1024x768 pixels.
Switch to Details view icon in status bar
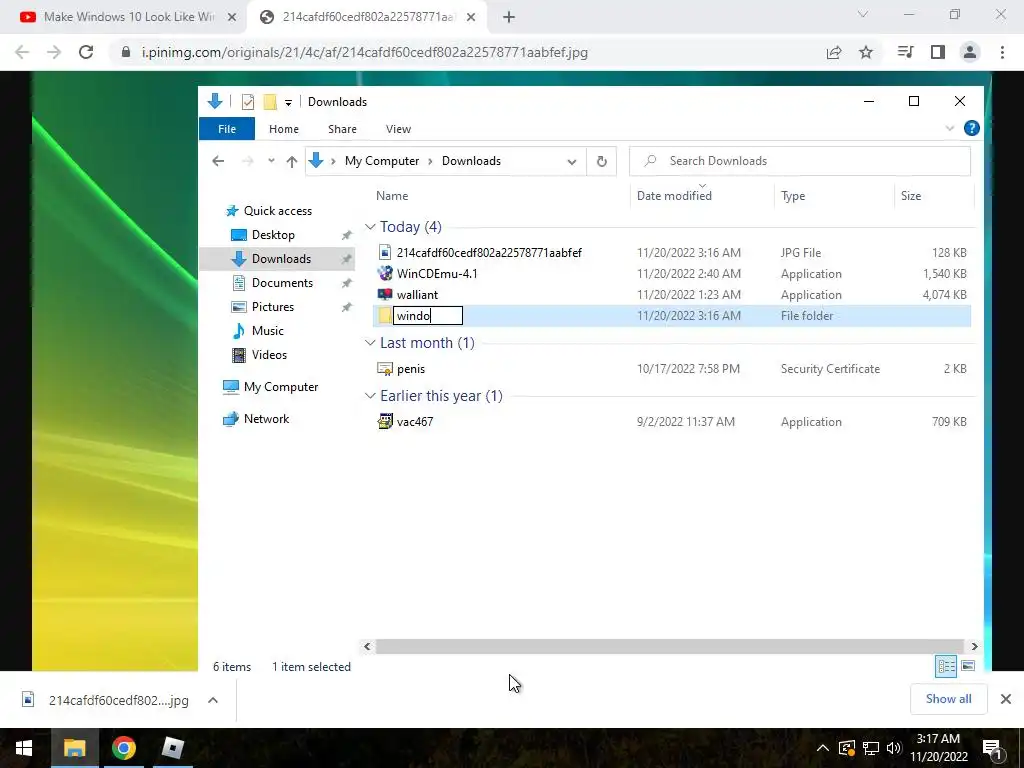[x=946, y=666]
